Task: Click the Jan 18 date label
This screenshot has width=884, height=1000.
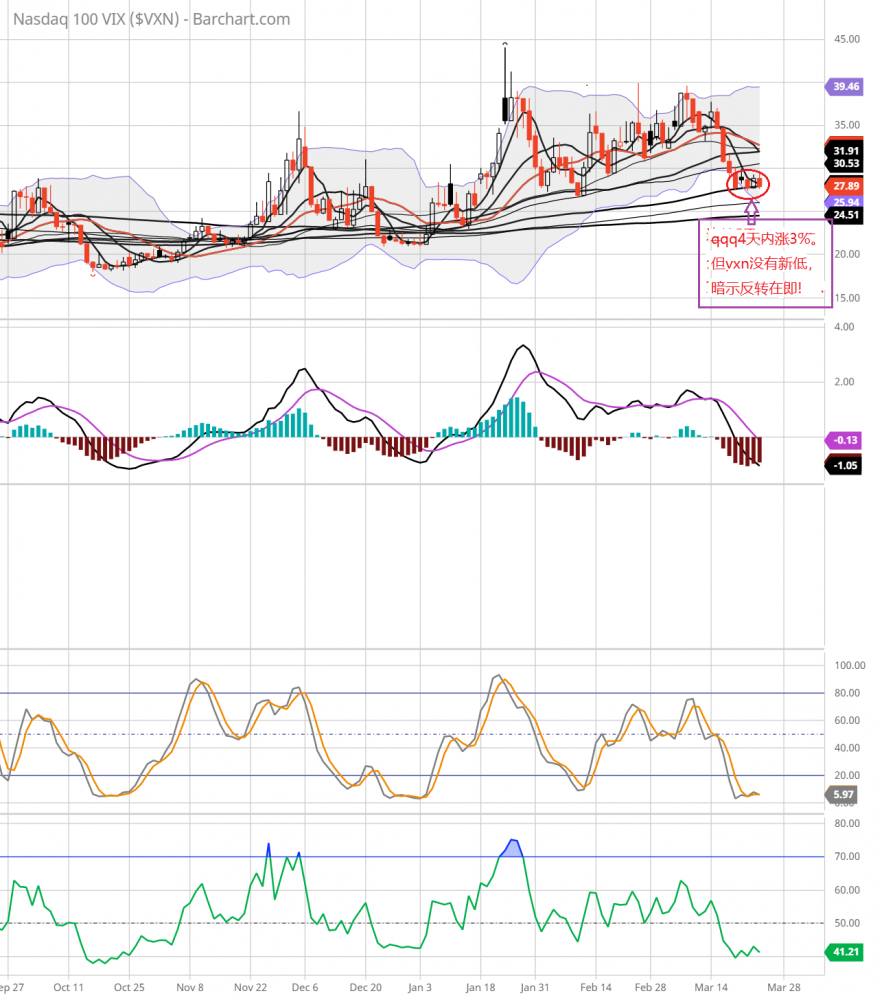Action: coord(482,985)
